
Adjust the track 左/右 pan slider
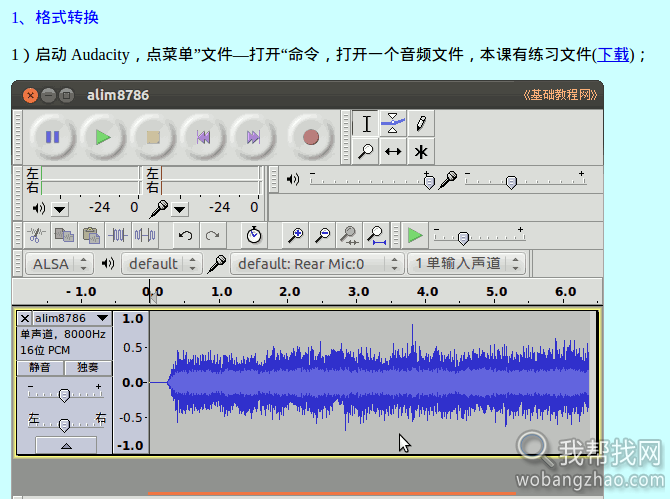pyautogui.click(x=64, y=424)
